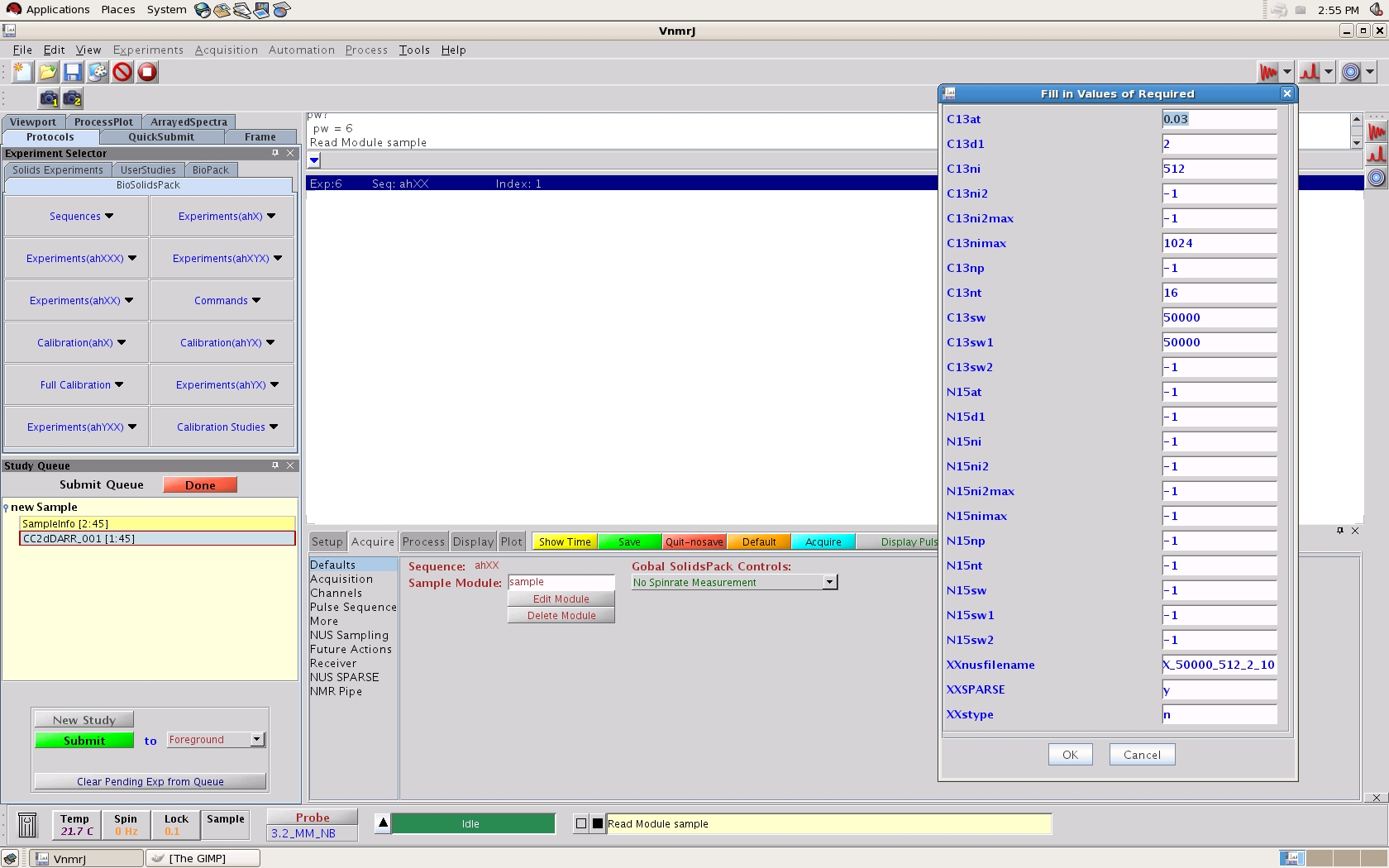Screen dimensions: 1389x868
Task: Click the camera 1 snapshot icon
Action: pos(49,98)
